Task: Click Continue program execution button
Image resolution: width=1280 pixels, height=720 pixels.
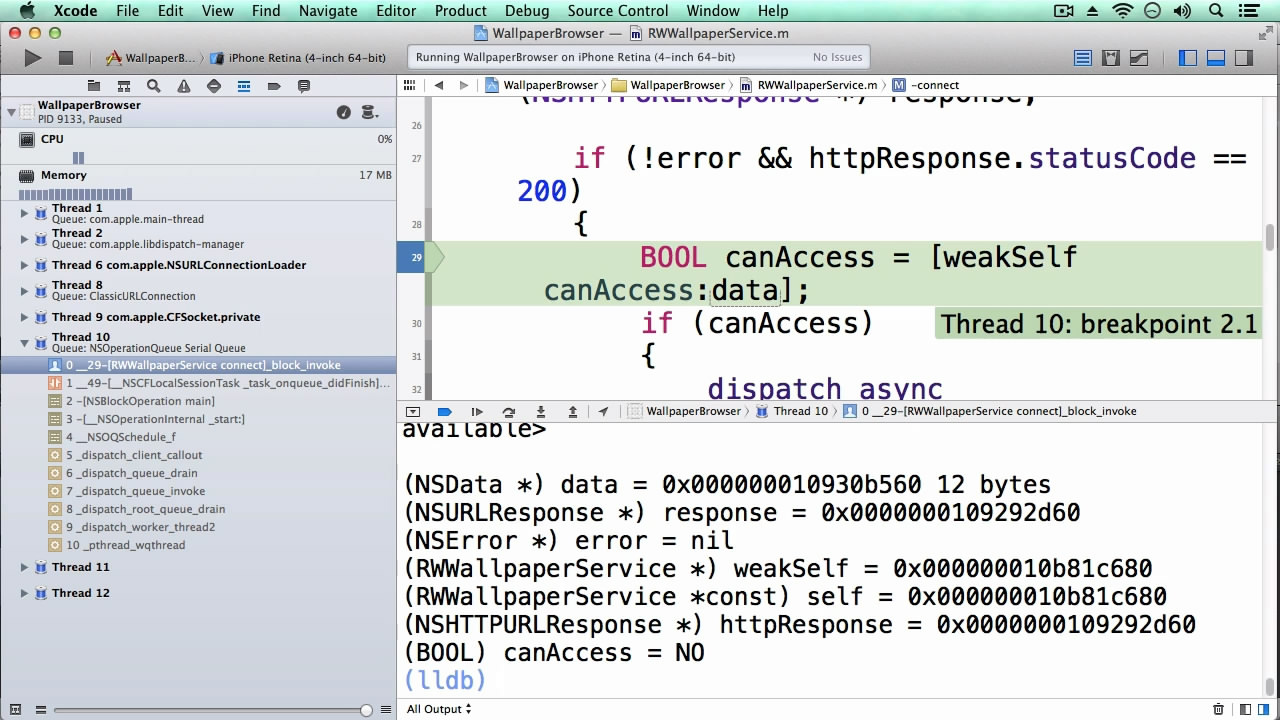Action: (477, 411)
